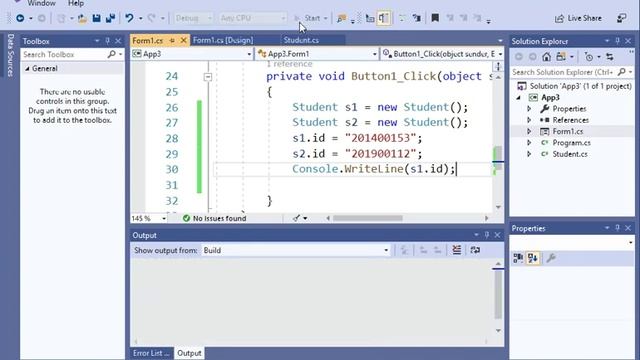Collapse the General group in Toolbox

[27, 69]
